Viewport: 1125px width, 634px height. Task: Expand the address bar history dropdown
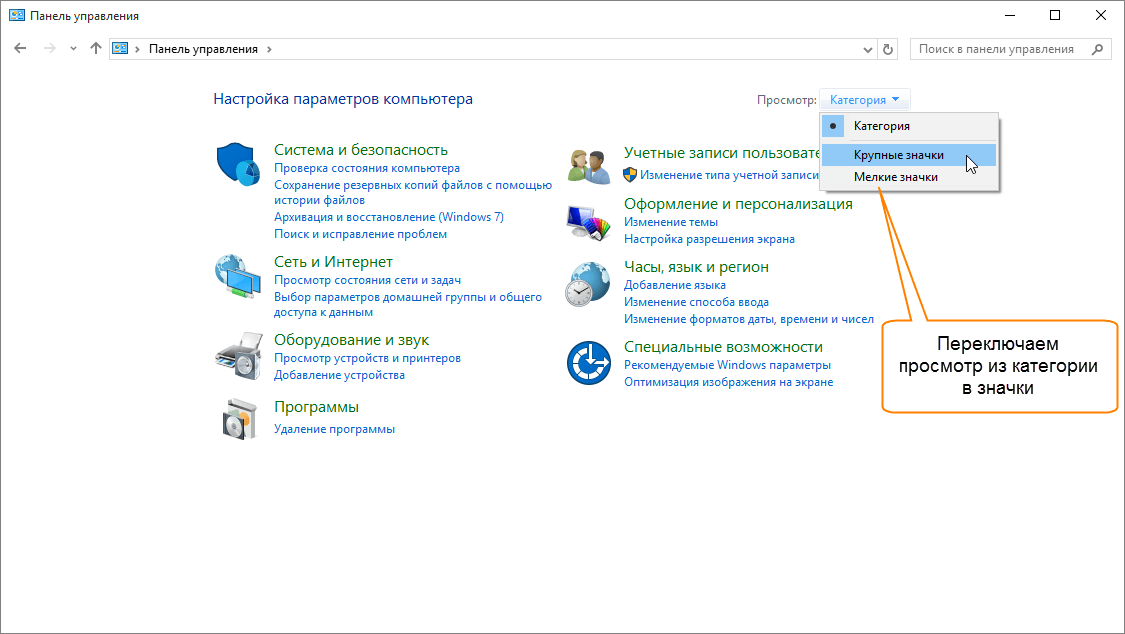867,49
